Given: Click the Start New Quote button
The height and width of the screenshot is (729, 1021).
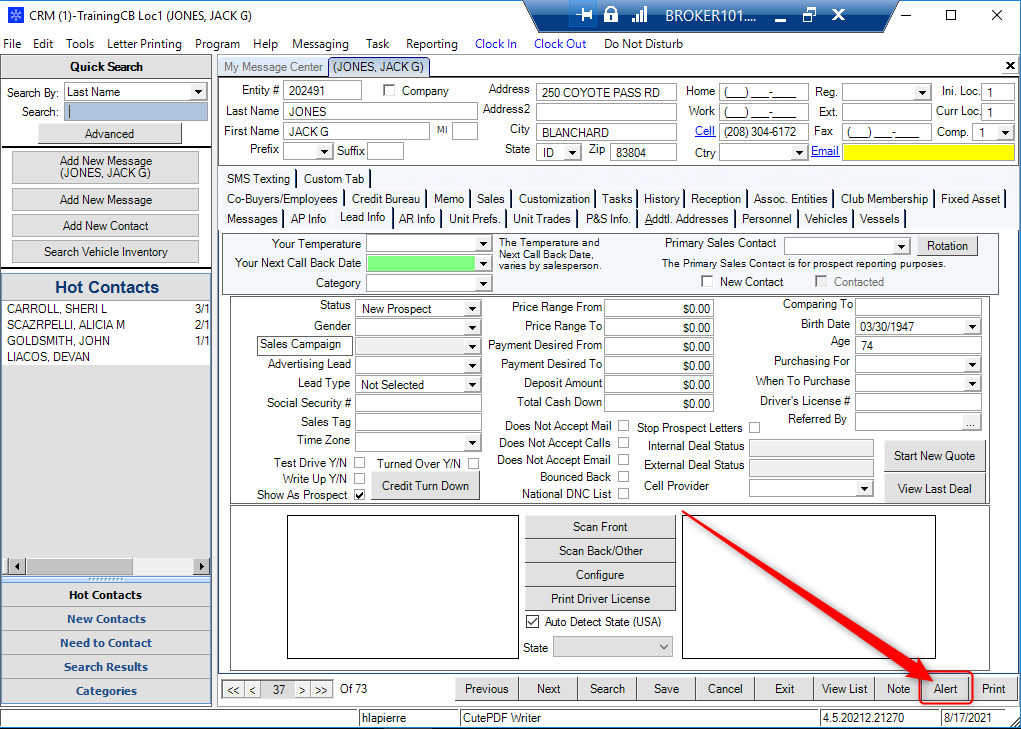Looking at the screenshot, I should 934,456.
